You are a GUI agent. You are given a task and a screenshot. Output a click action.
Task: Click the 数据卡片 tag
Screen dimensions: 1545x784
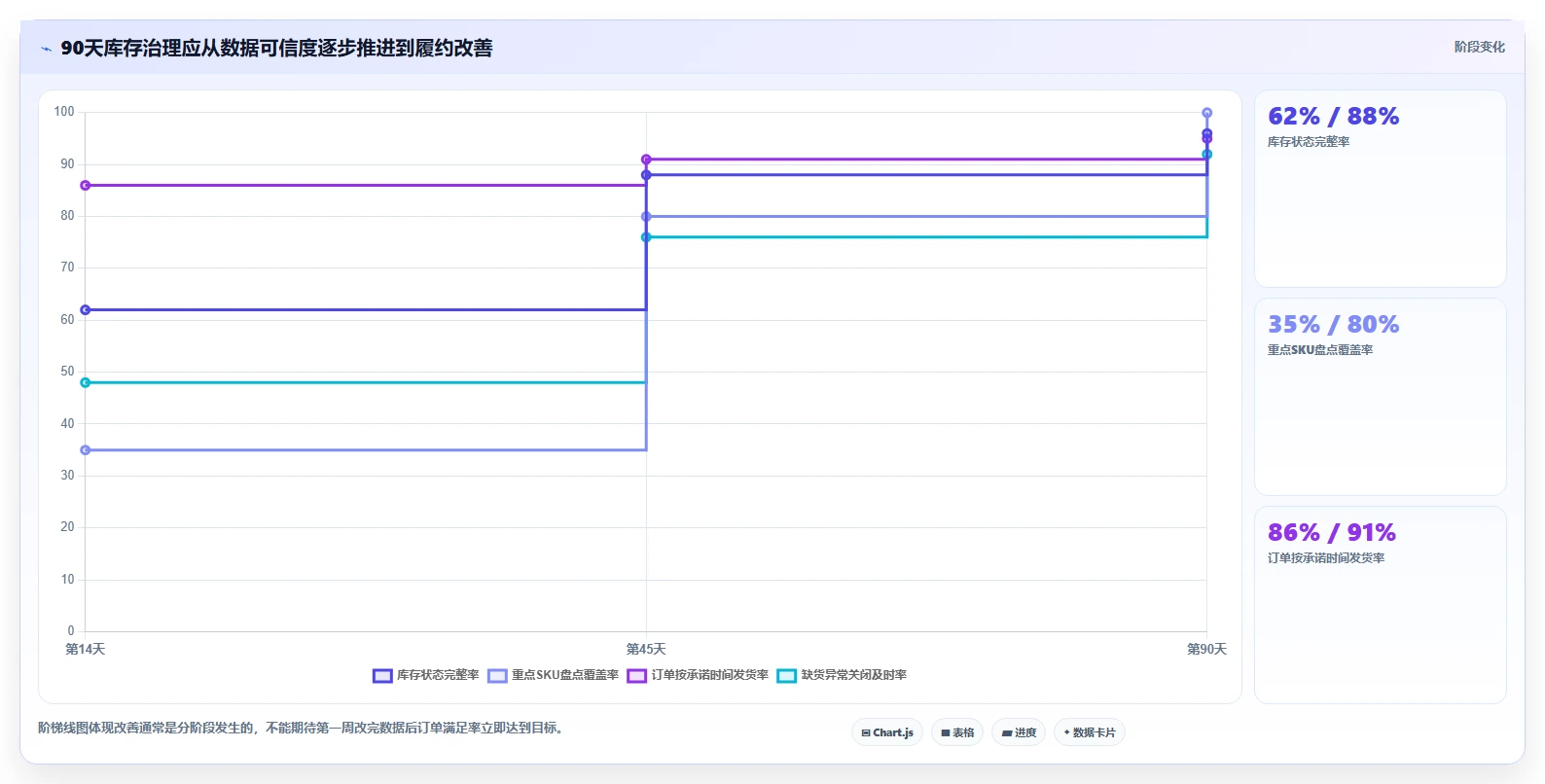pyautogui.click(x=1090, y=732)
